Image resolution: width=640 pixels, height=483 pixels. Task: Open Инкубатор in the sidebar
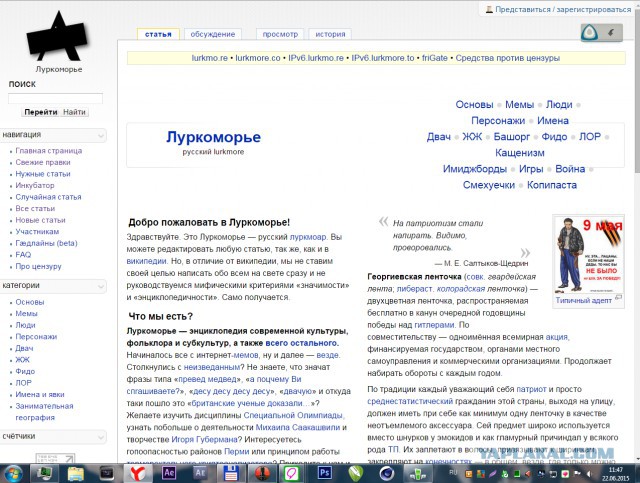click(35, 185)
